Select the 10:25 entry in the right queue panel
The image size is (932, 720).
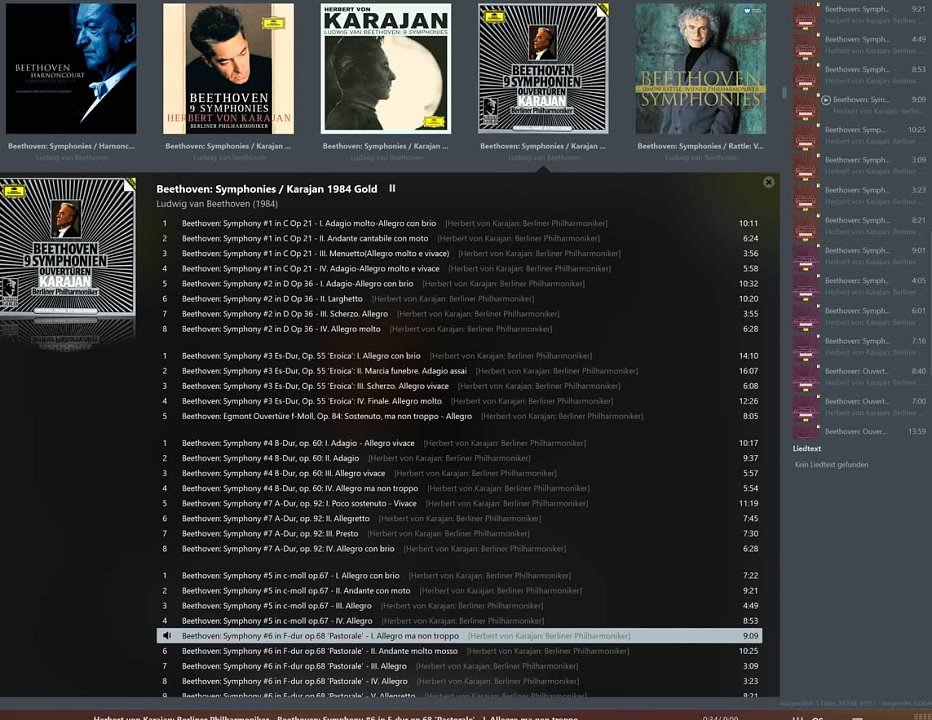[859, 136]
